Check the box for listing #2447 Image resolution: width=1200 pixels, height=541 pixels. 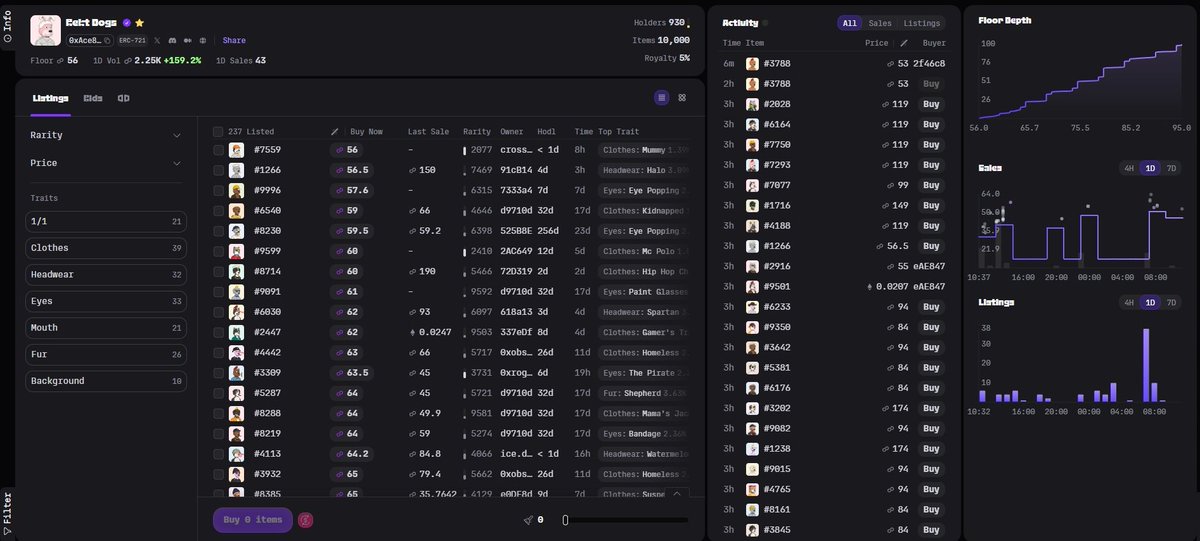(218, 332)
